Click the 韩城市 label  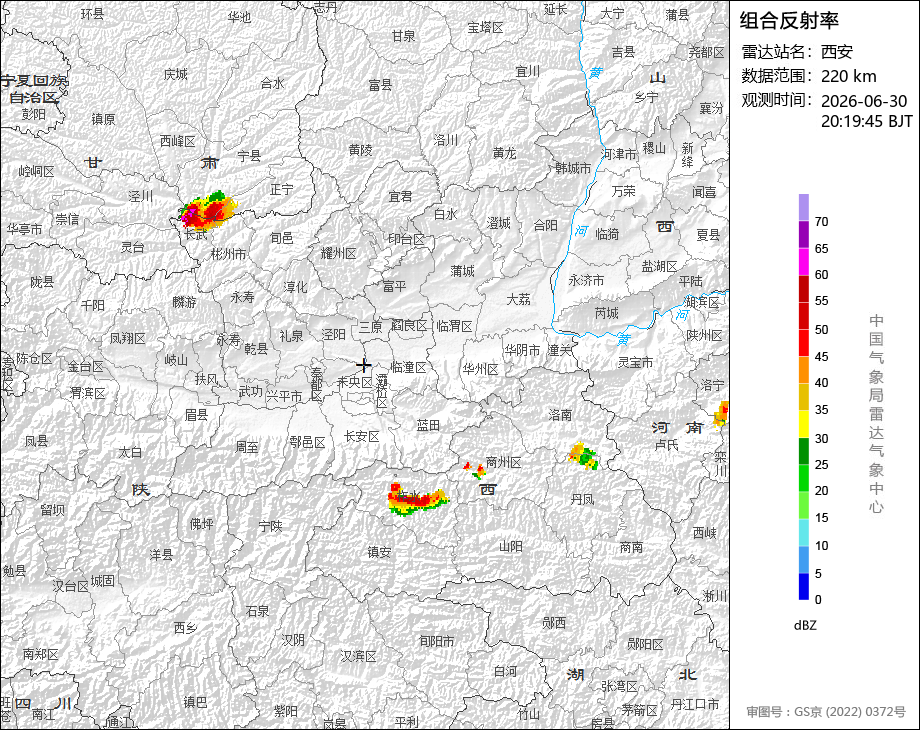573,168
